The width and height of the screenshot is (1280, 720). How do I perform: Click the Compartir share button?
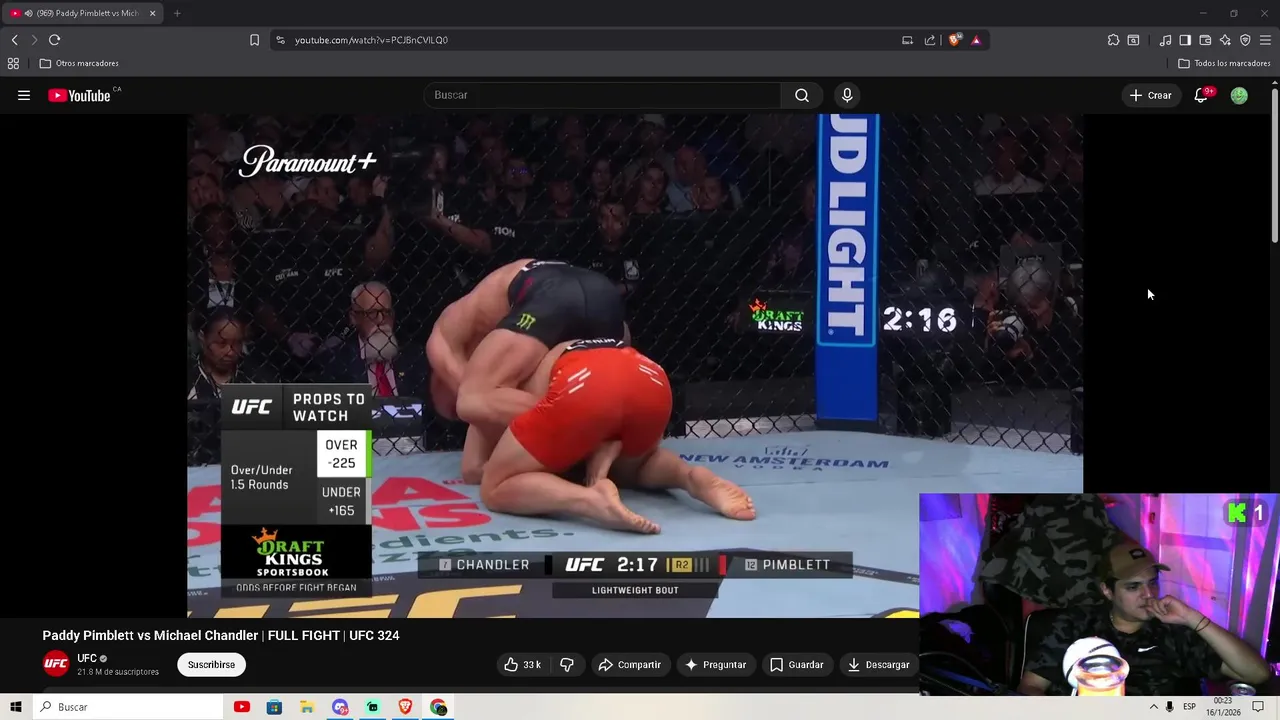(x=629, y=664)
